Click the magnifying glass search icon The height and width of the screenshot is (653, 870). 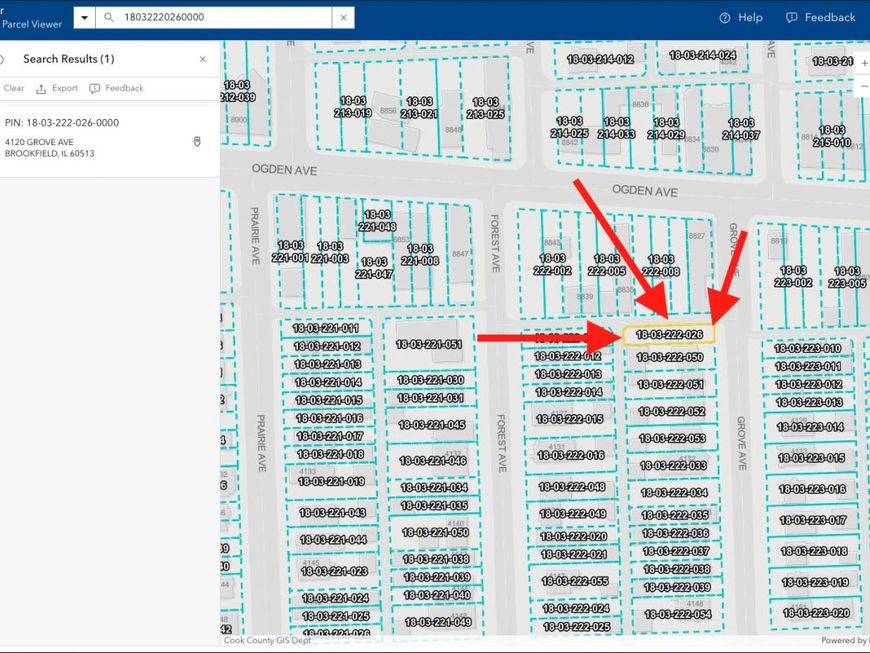point(109,18)
